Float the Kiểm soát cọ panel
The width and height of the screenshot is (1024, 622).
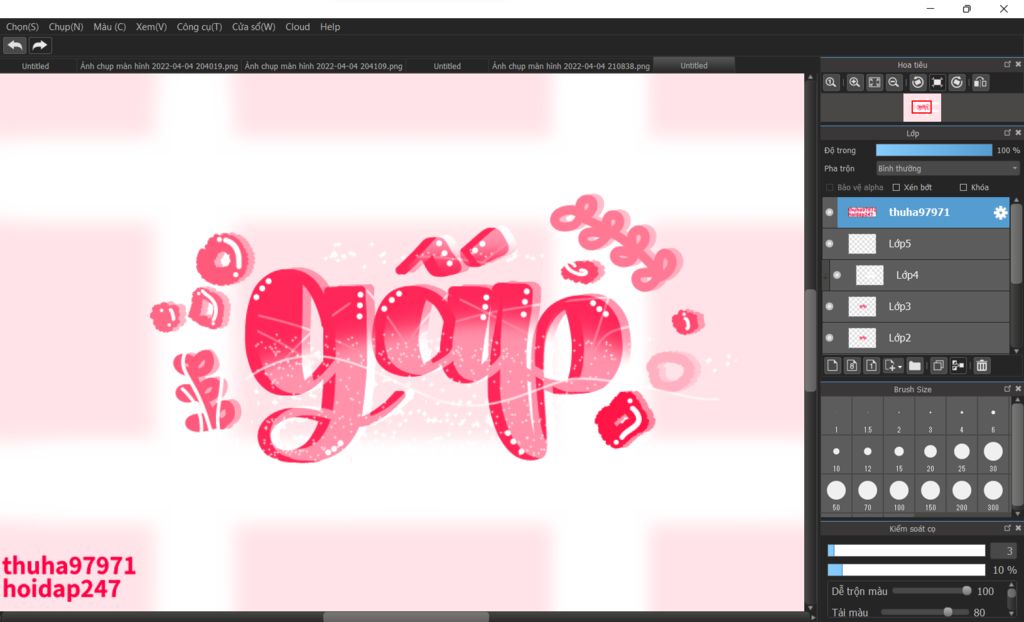coord(1007,528)
